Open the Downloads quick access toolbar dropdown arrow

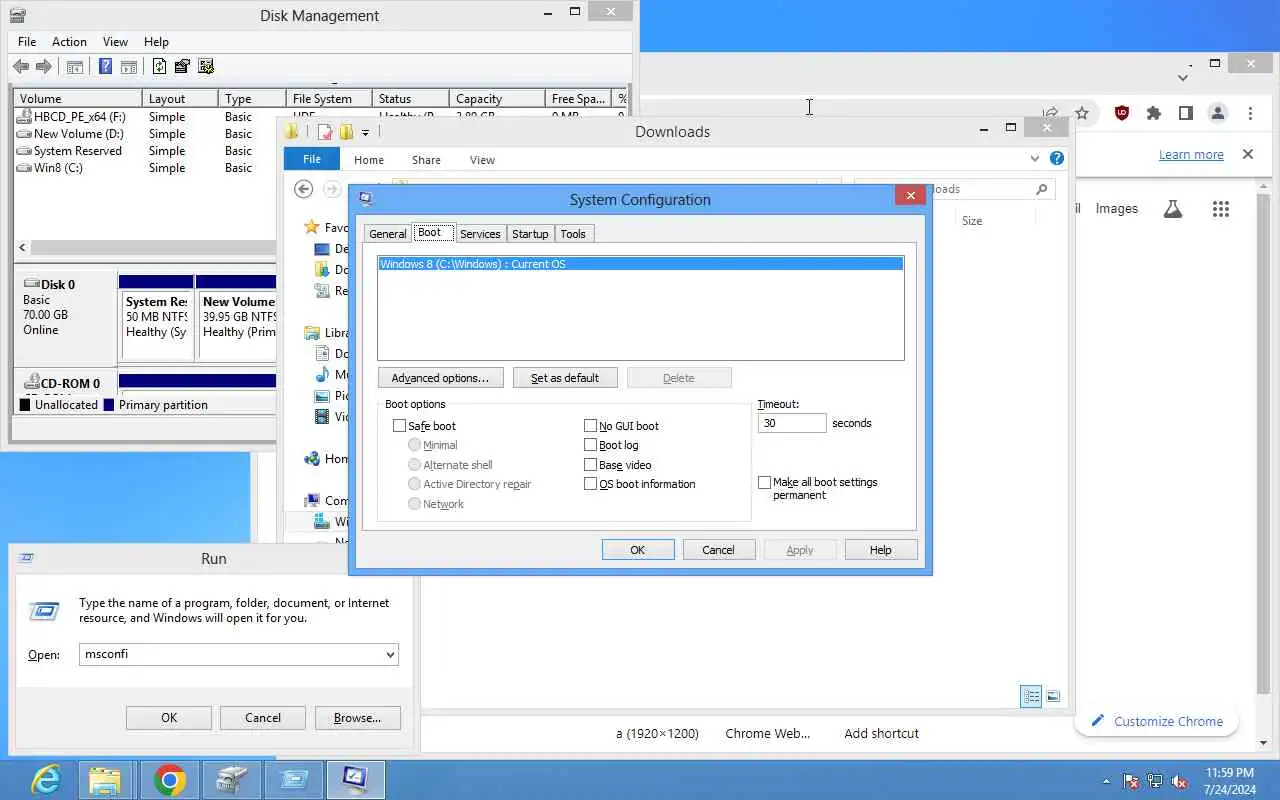click(365, 132)
